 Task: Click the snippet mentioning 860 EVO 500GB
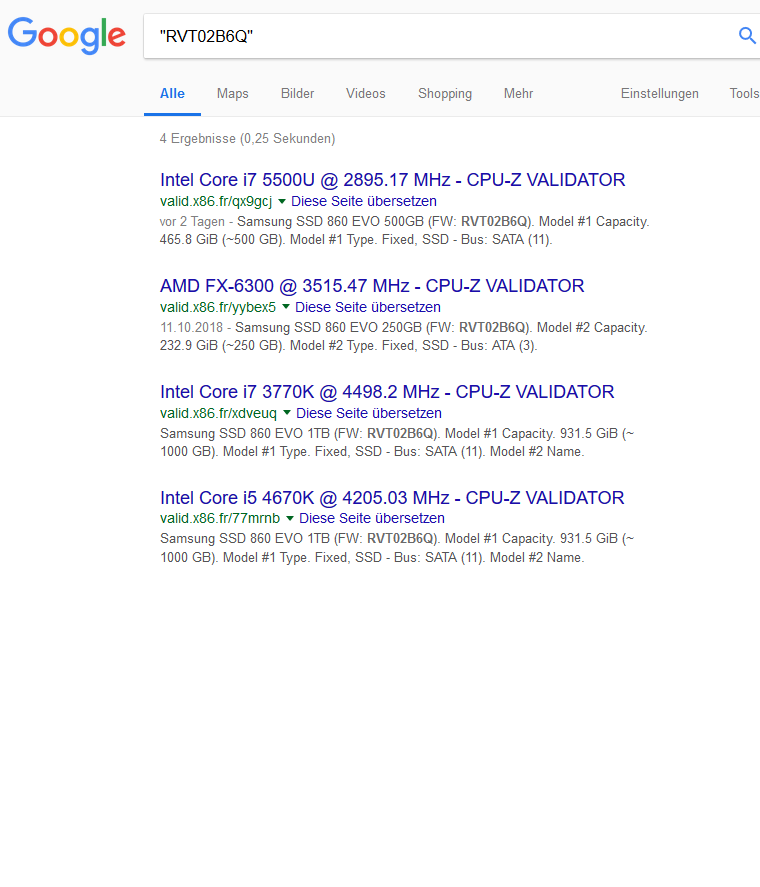(405, 230)
